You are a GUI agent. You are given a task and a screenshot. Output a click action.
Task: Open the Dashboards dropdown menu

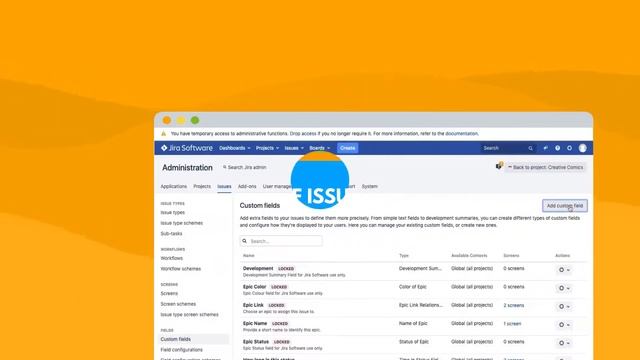235,148
